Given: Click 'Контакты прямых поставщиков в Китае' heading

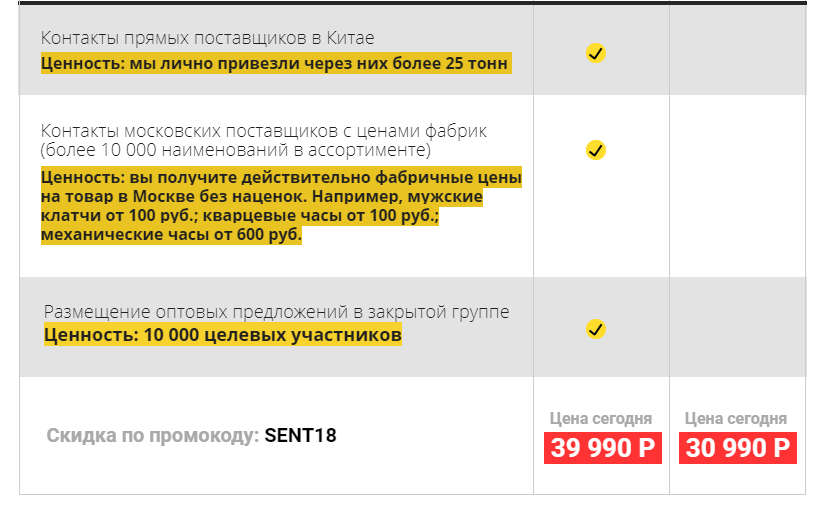Looking at the screenshot, I should coord(208,38).
